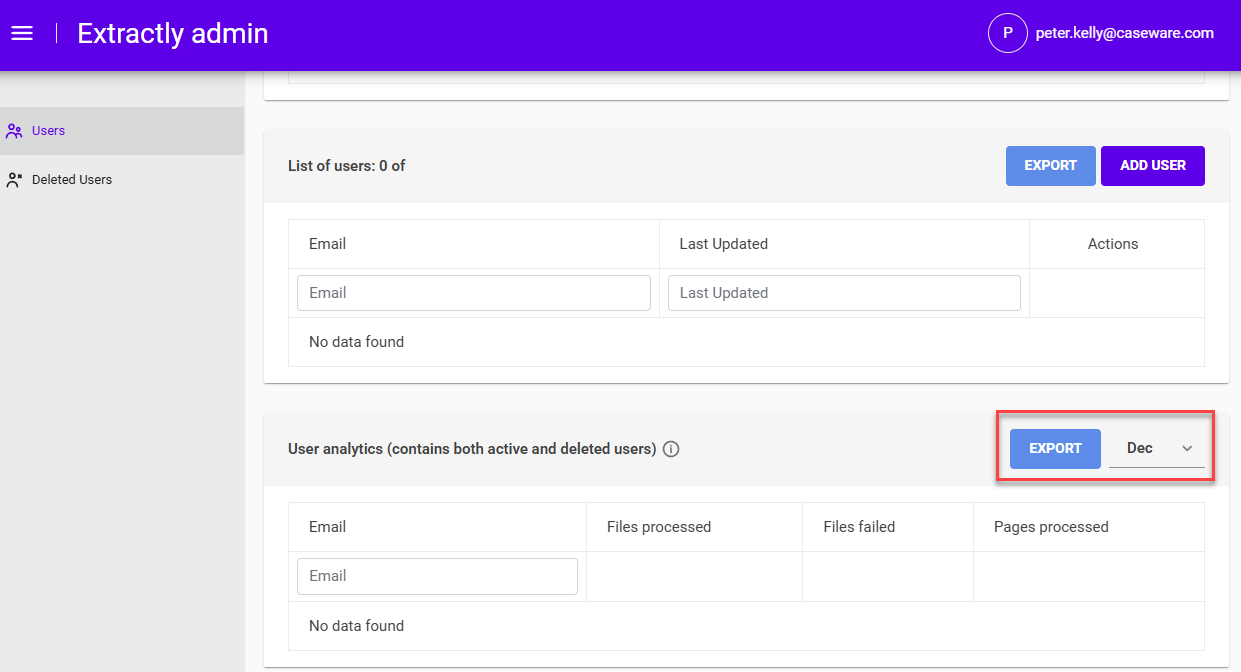Click the Last Updated filter field
Viewport: 1241px width, 672px height.
click(x=844, y=292)
